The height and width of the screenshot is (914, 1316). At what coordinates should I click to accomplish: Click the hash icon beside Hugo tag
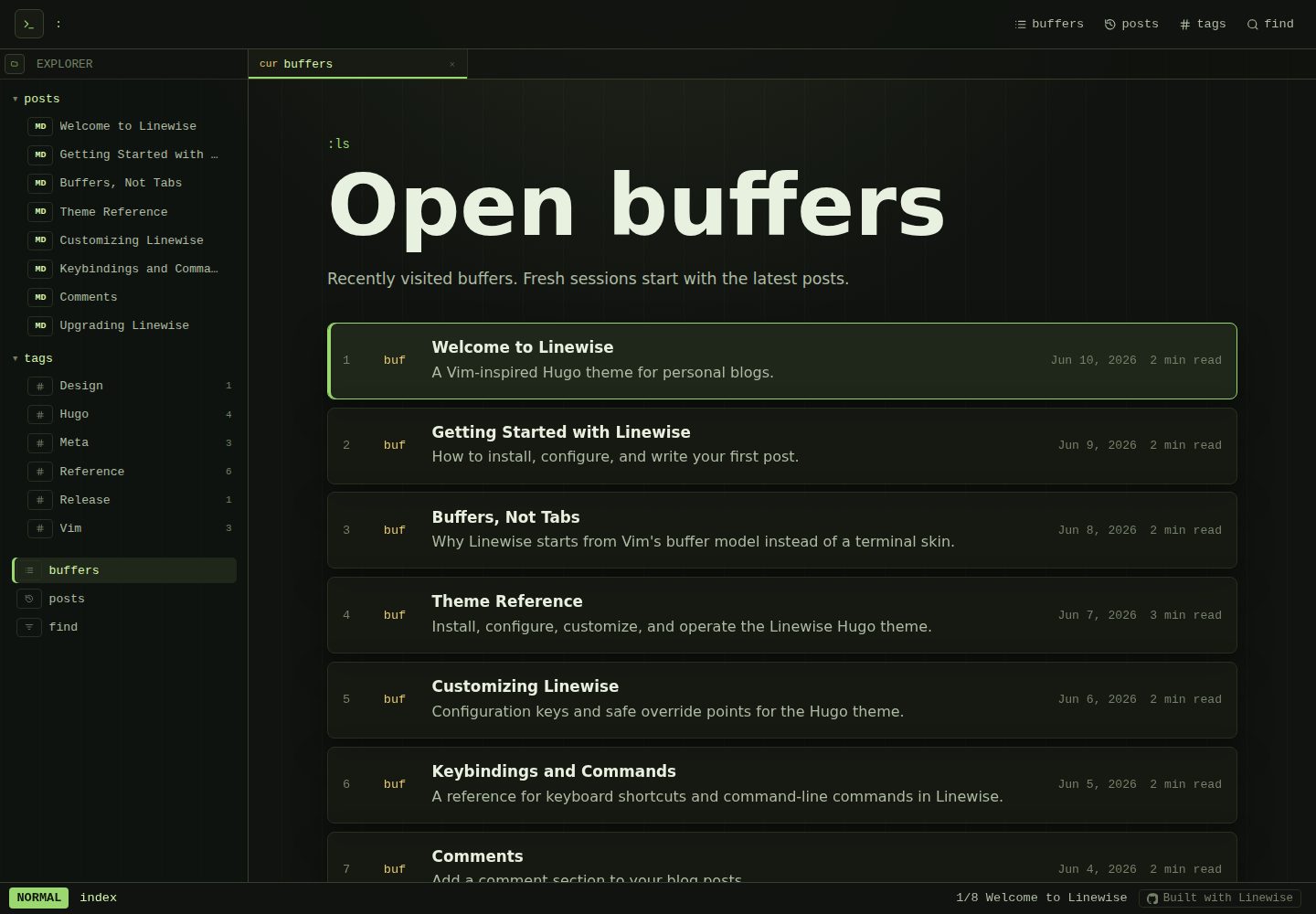click(40, 414)
